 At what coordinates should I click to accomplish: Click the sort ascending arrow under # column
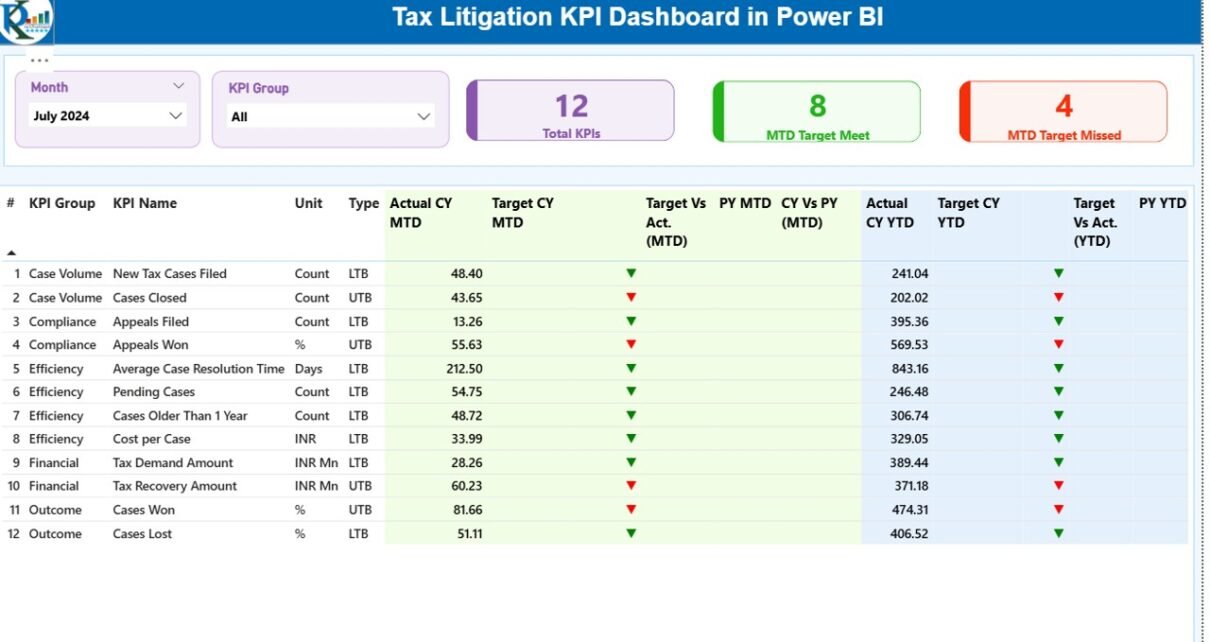[x=11, y=253]
